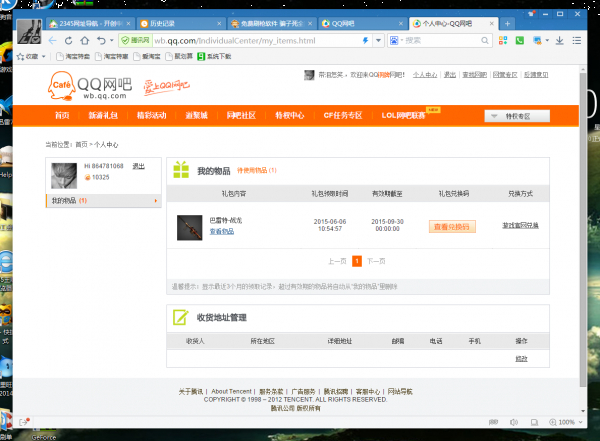
Task: Click the magnifier search icon
Action: coord(485,40)
